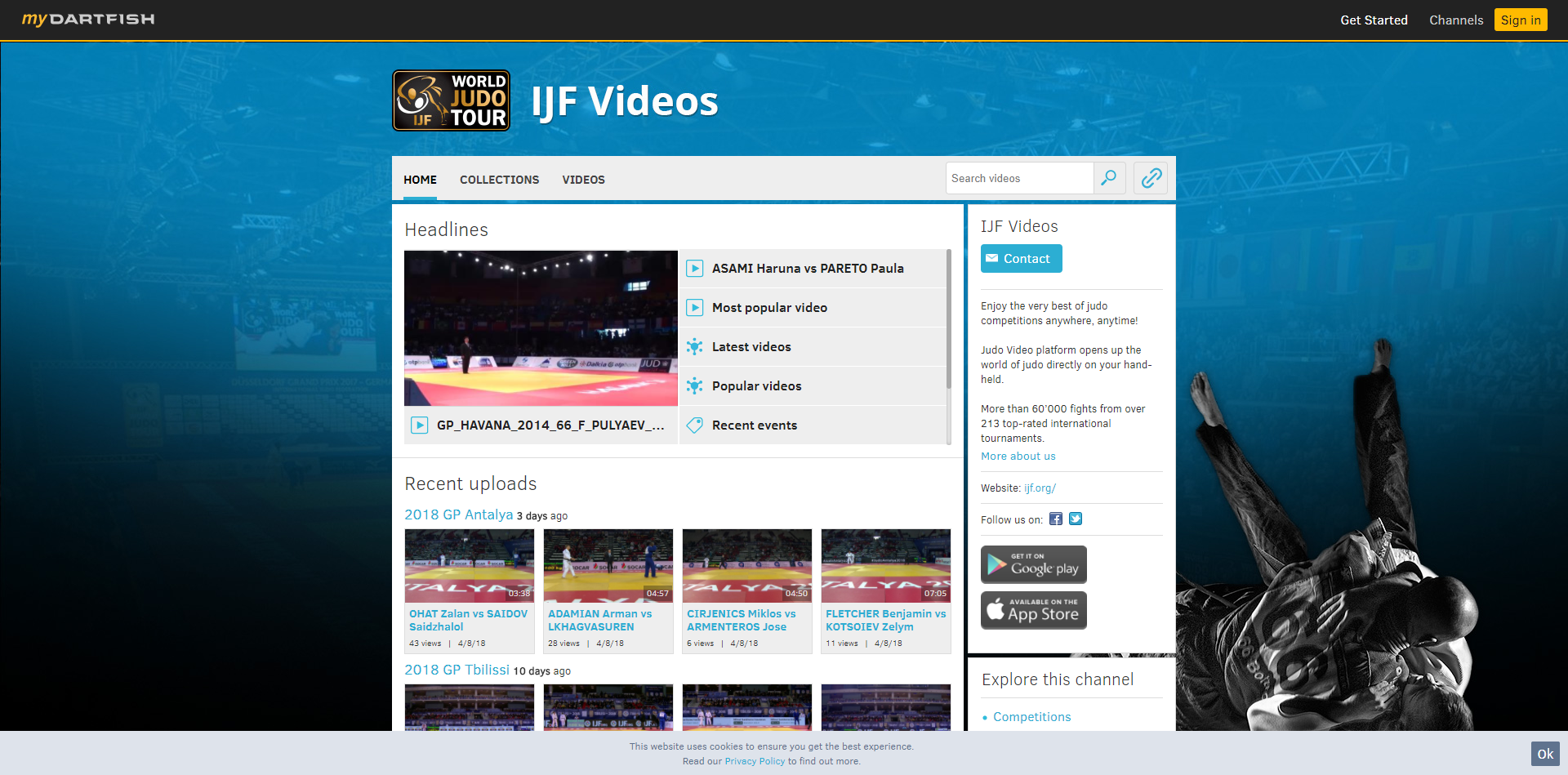Open the Privacy Policy link

pyautogui.click(x=755, y=761)
